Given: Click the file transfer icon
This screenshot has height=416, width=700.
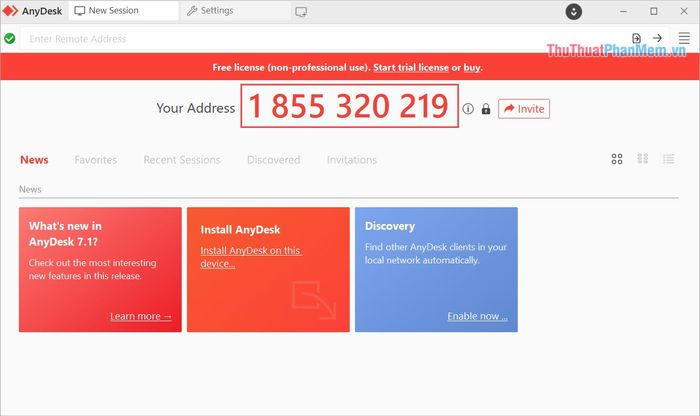Looking at the screenshot, I should pos(637,38).
